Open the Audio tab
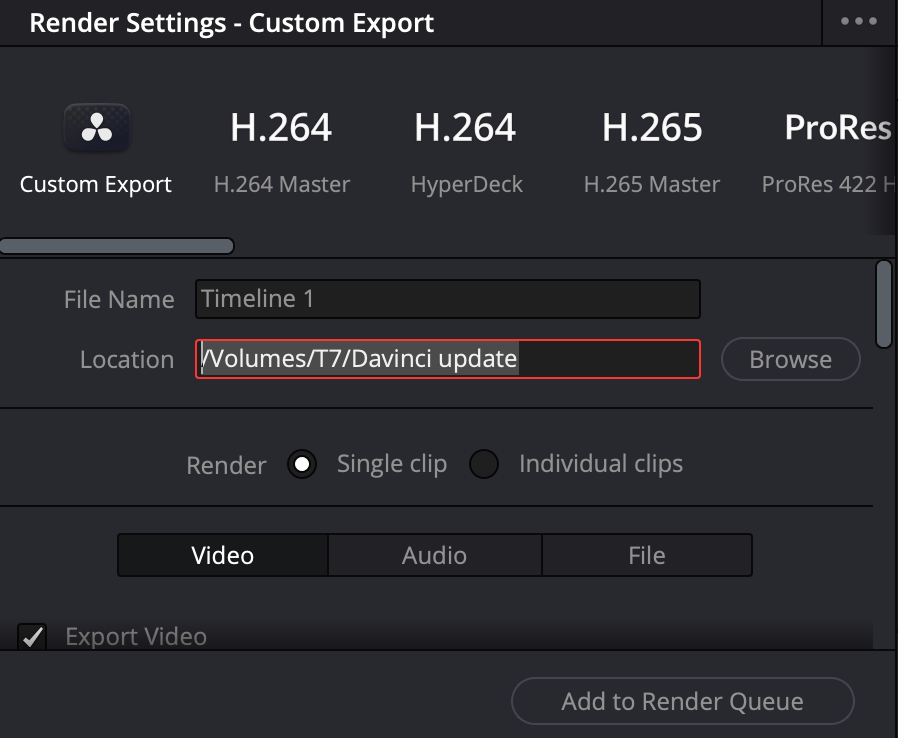The height and width of the screenshot is (738, 898). click(434, 555)
